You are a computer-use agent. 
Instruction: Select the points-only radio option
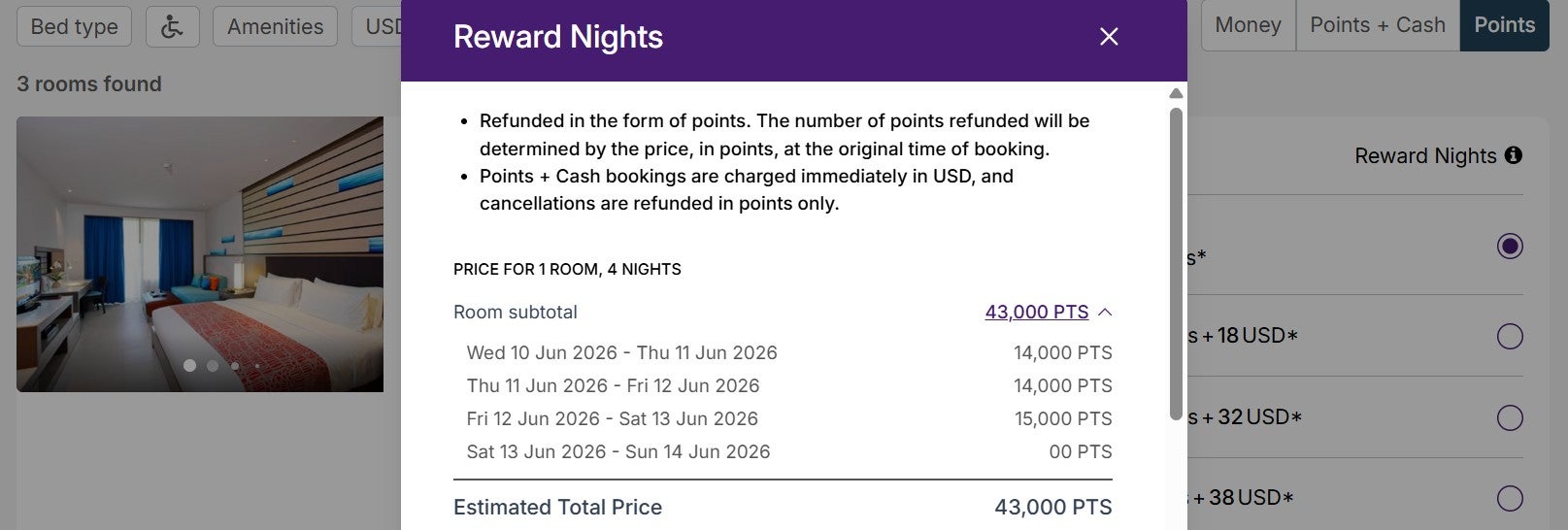click(x=1510, y=247)
